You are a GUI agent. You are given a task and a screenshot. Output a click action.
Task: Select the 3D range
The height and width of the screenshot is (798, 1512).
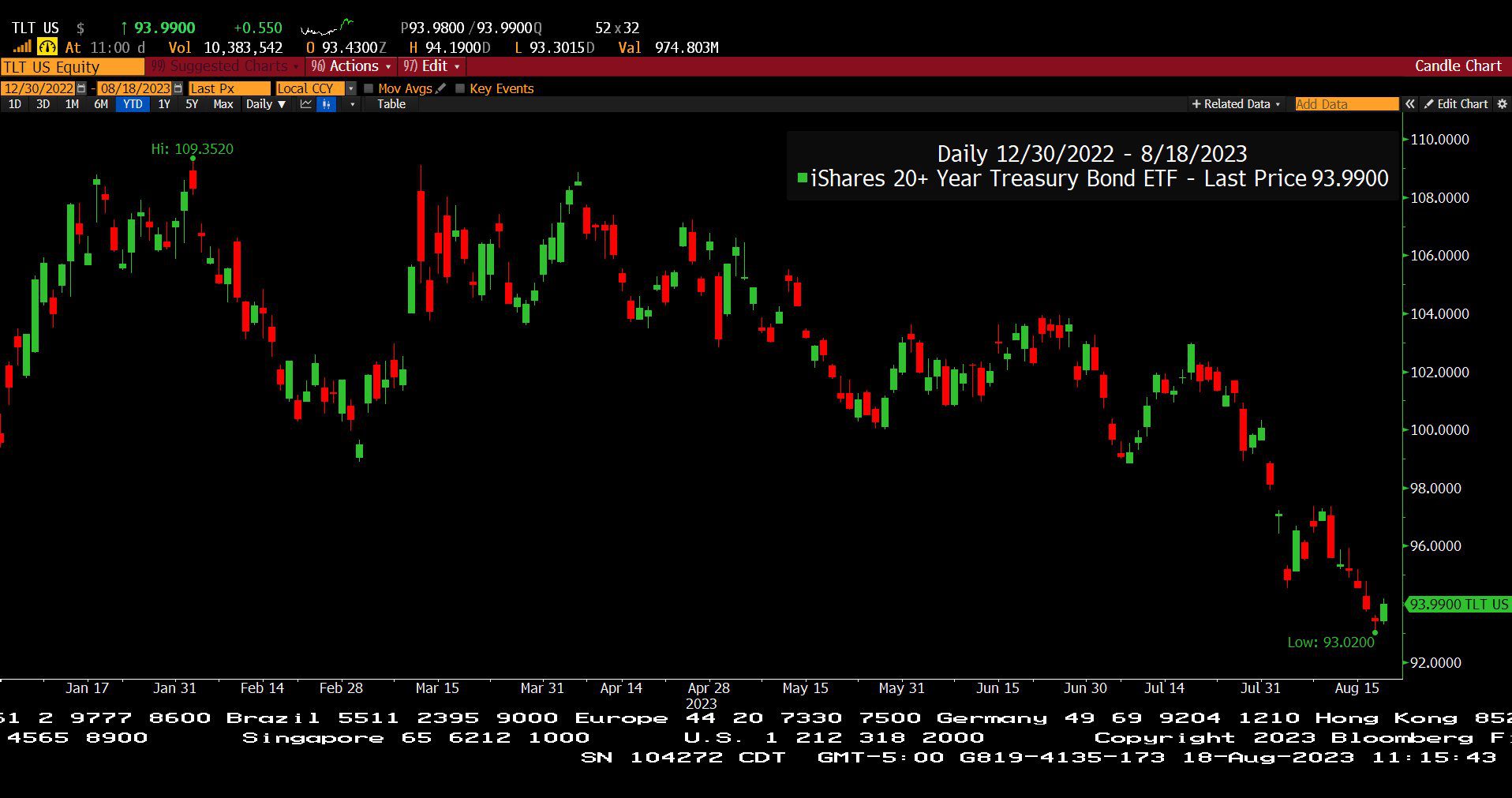click(x=43, y=104)
